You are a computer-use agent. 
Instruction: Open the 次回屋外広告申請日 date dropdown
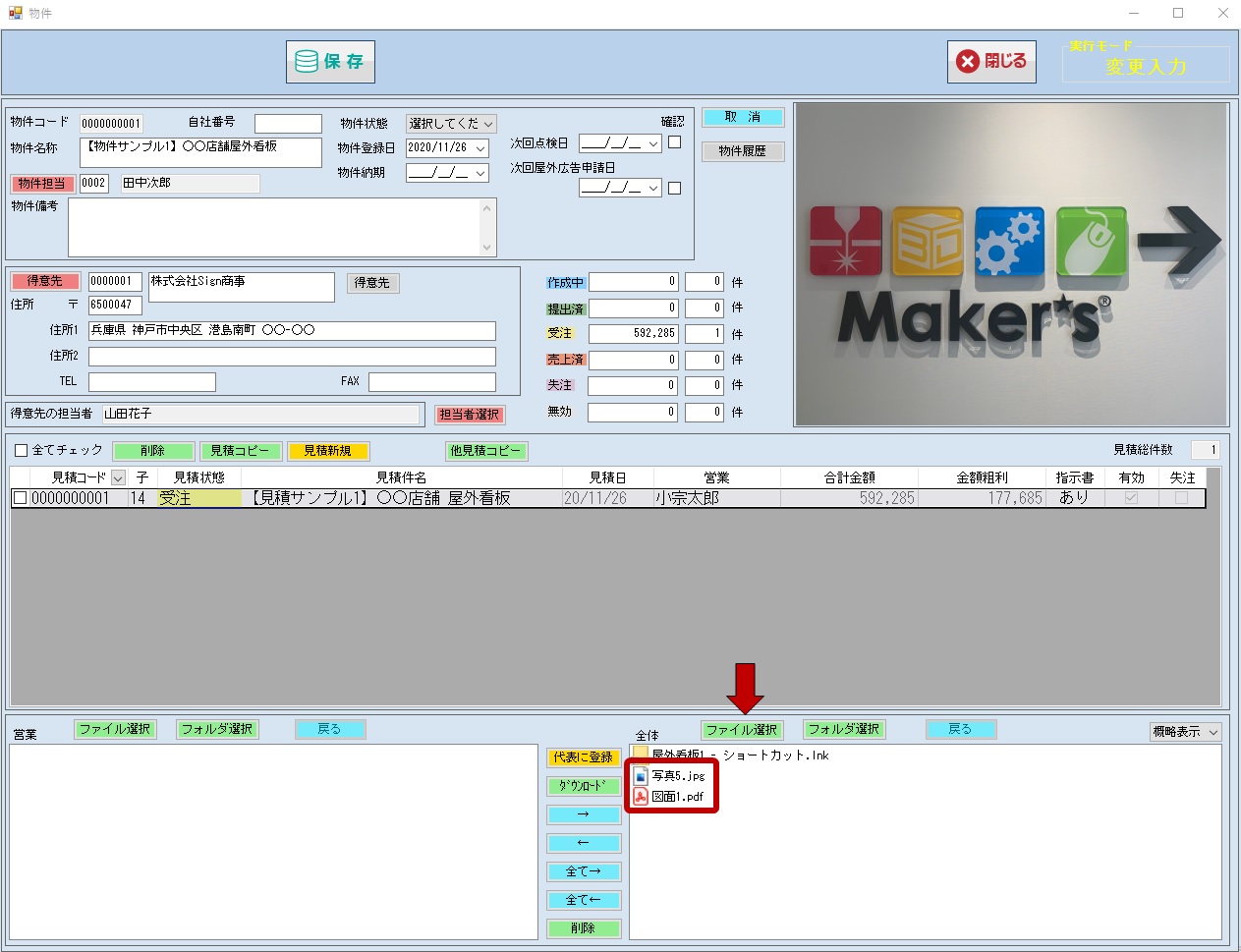[653, 188]
